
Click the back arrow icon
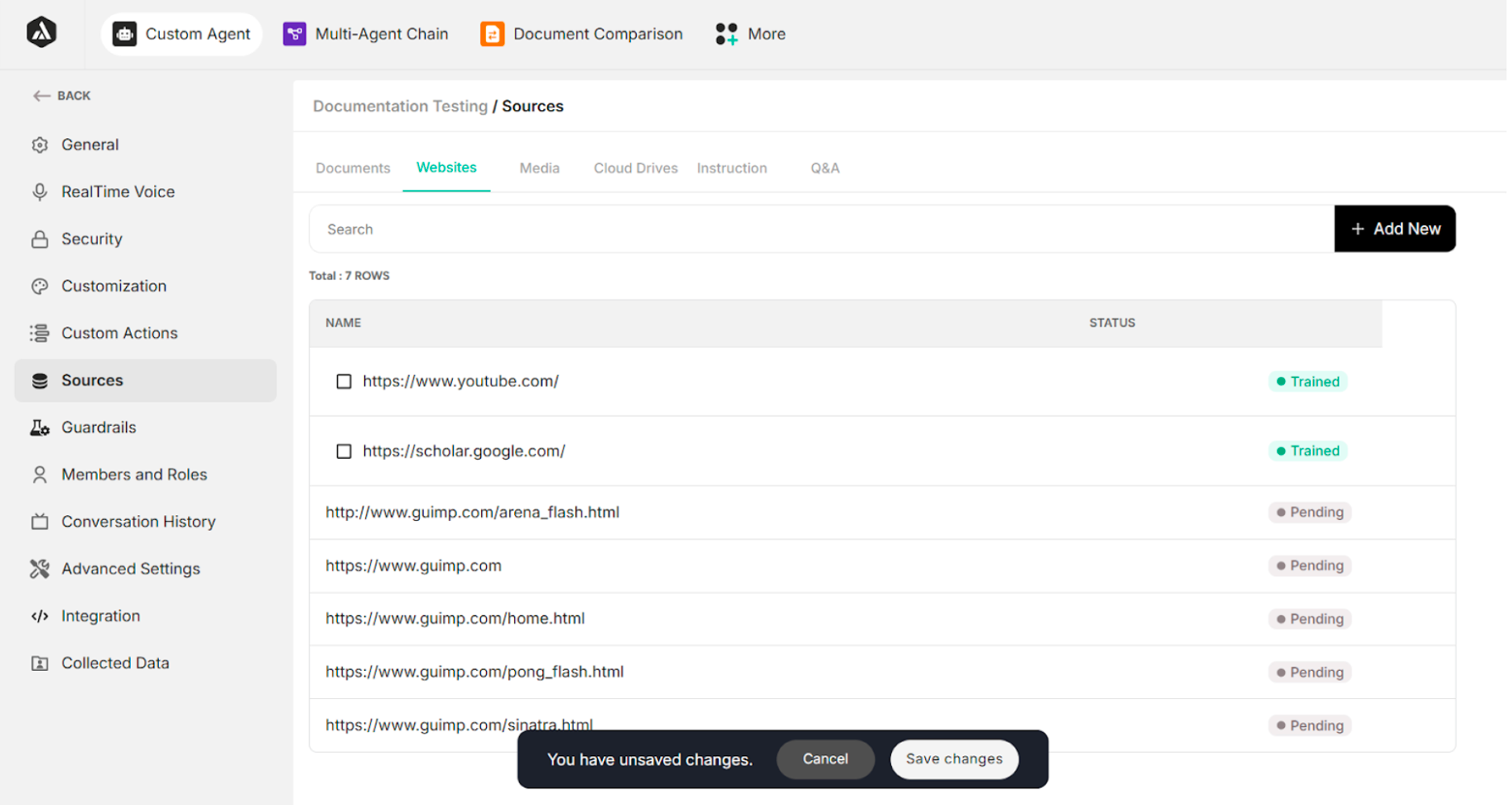click(x=41, y=96)
